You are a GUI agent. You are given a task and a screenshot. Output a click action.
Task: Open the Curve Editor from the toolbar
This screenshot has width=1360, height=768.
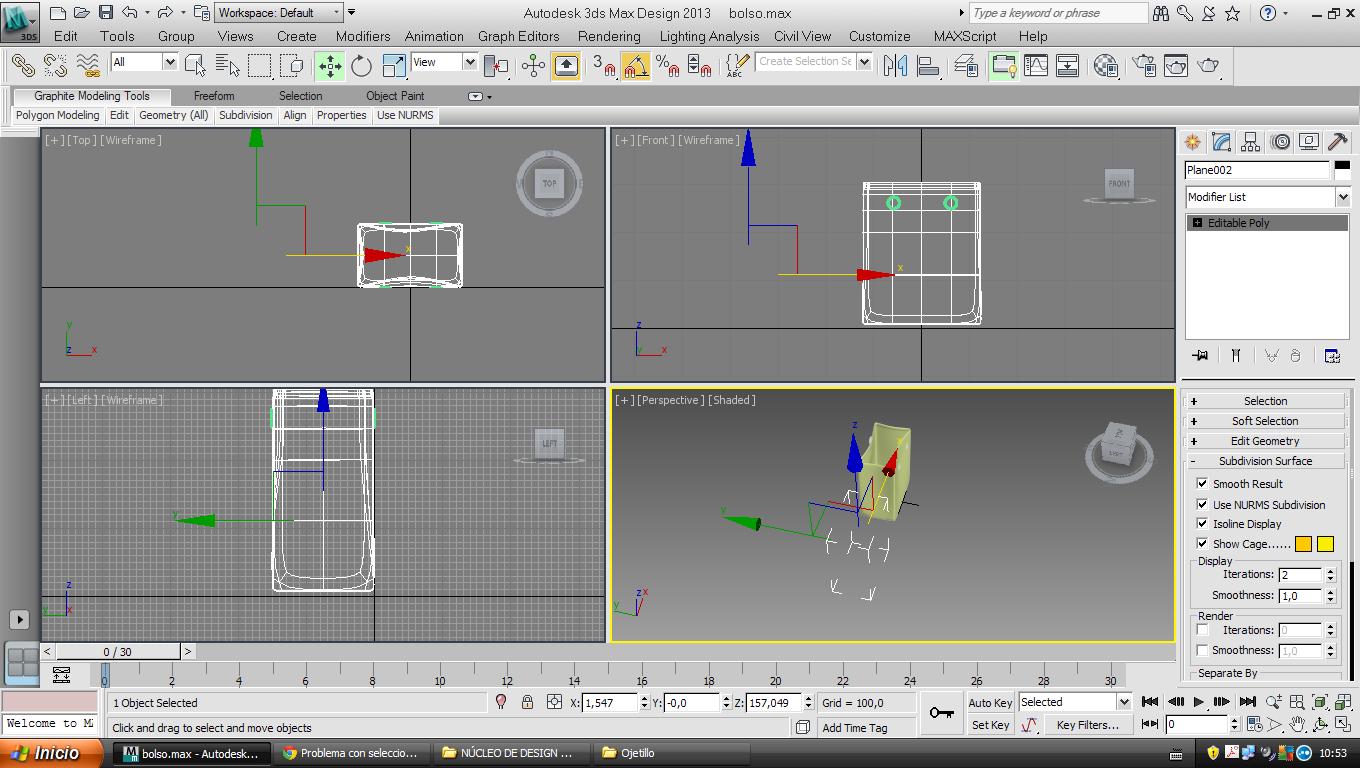click(1036, 66)
